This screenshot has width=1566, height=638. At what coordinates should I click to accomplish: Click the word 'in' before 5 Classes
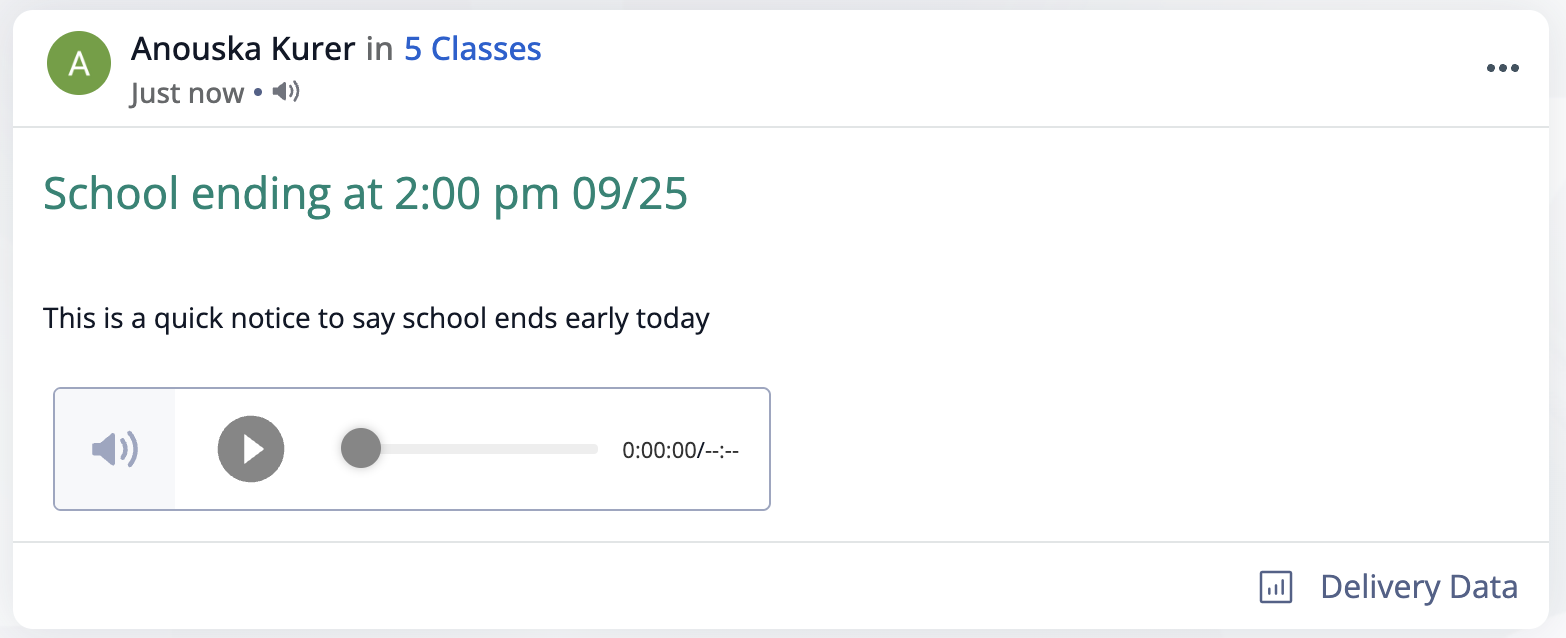click(x=380, y=49)
